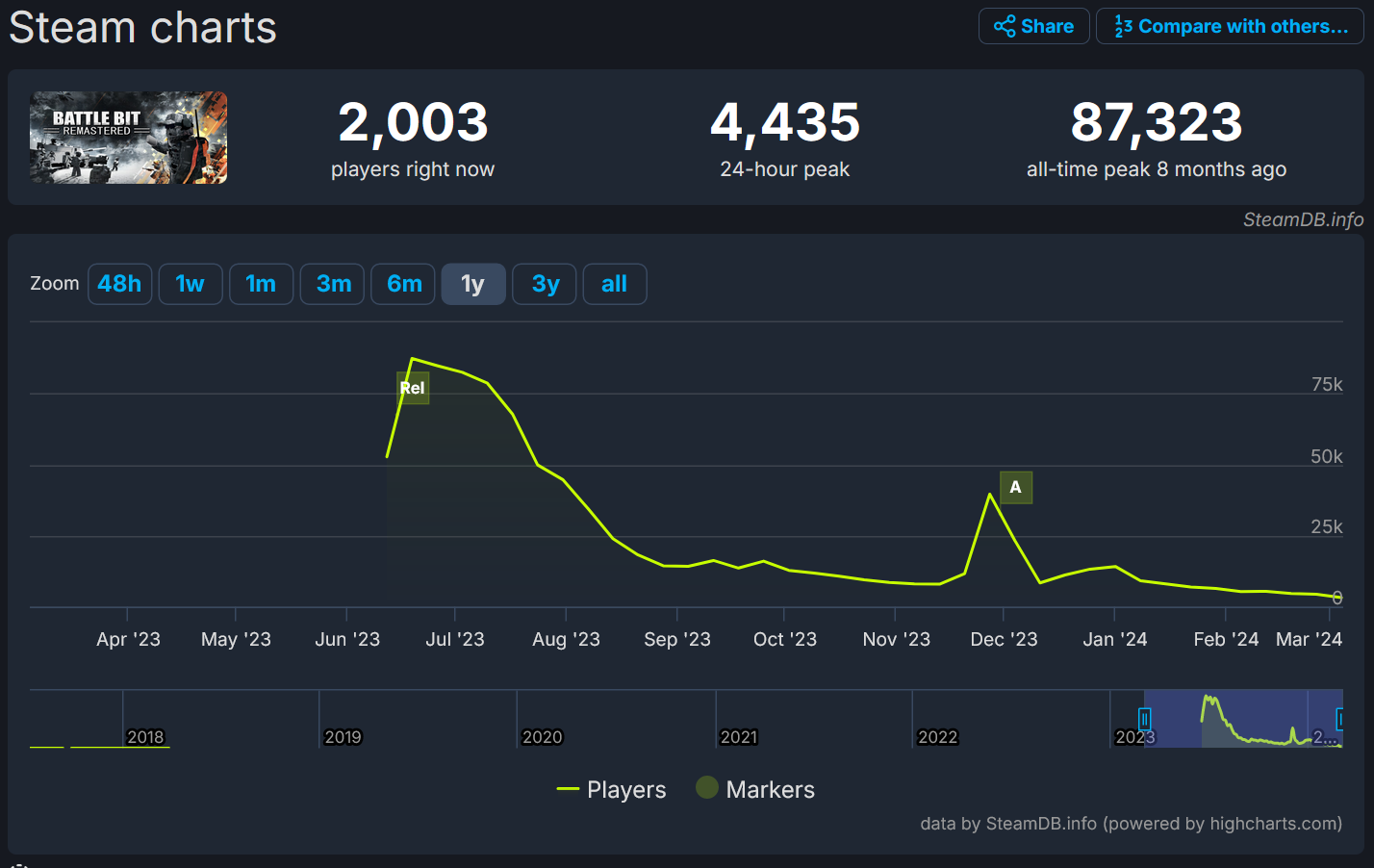
Task: Click the Sep '23 axis label
Action: (677, 639)
